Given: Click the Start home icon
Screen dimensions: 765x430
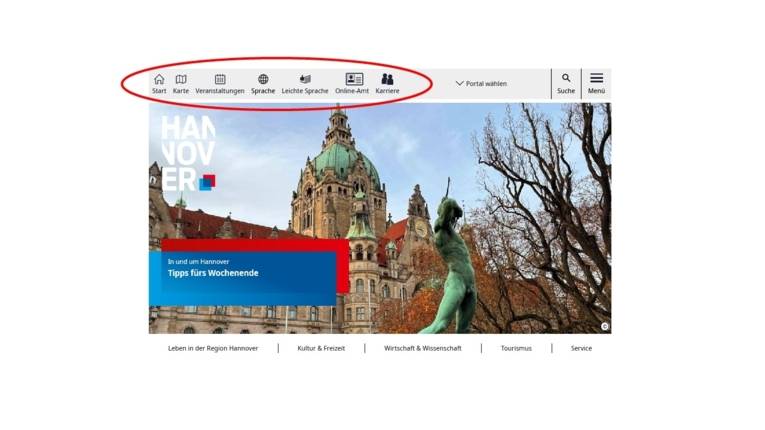Looking at the screenshot, I should (x=159, y=80).
